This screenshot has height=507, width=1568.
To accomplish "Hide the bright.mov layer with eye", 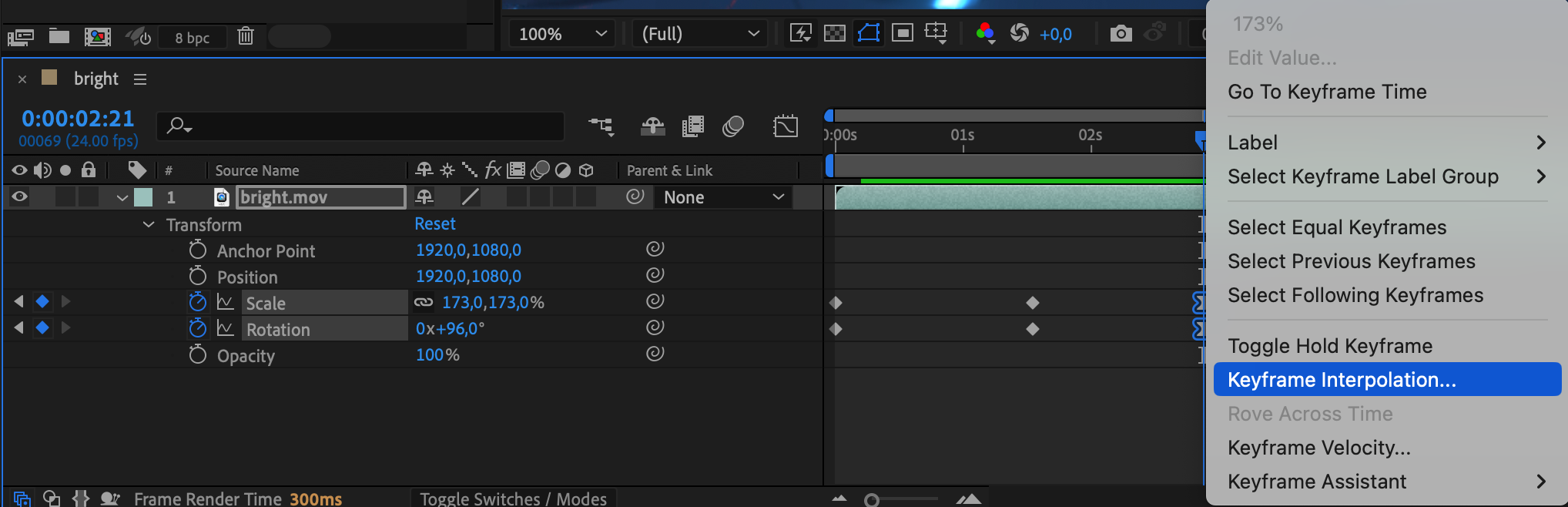I will coord(20,197).
